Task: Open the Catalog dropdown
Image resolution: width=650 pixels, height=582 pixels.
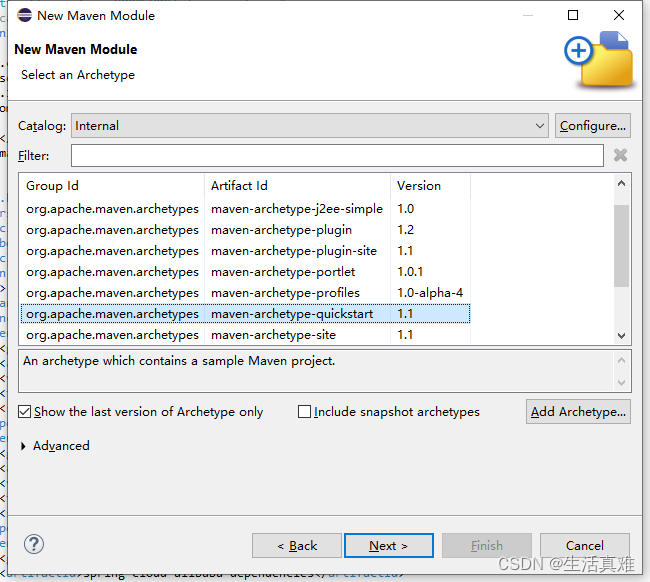Action: pyautogui.click(x=310, y=126)
